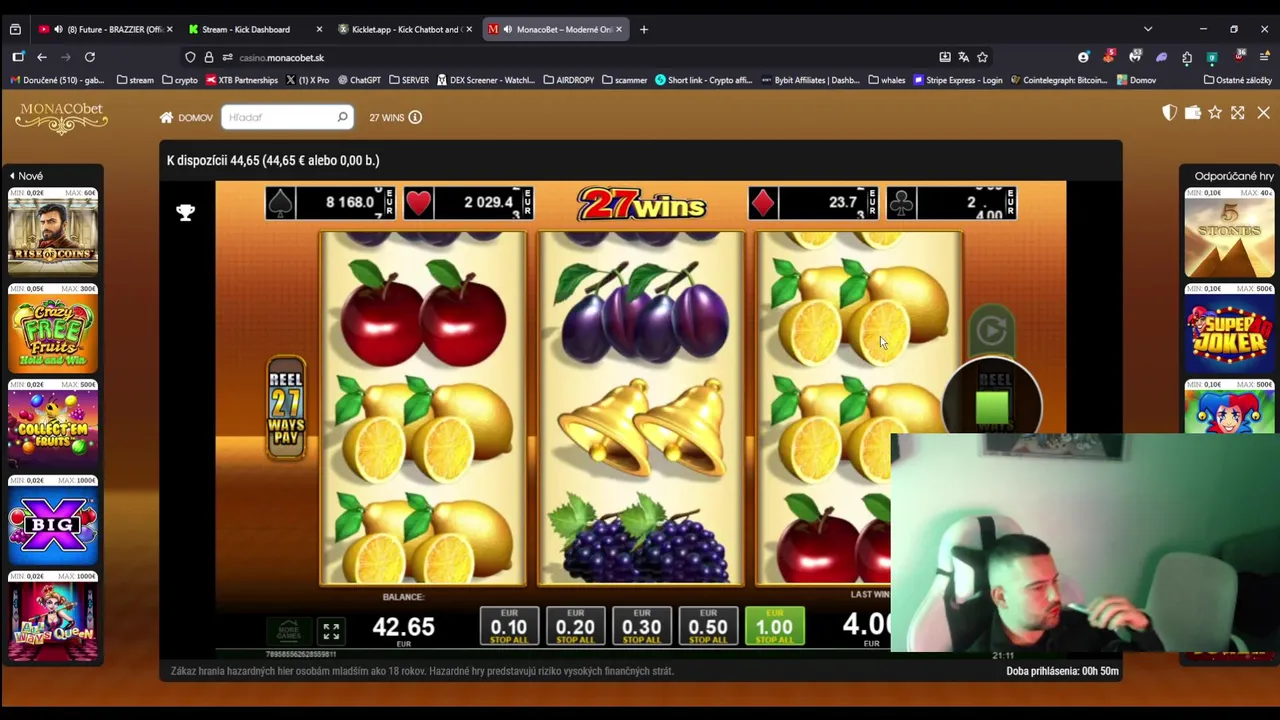Click the shield icon in casino header
1280x720 pixels.
pyautogui.click(x=1169, y=113)
